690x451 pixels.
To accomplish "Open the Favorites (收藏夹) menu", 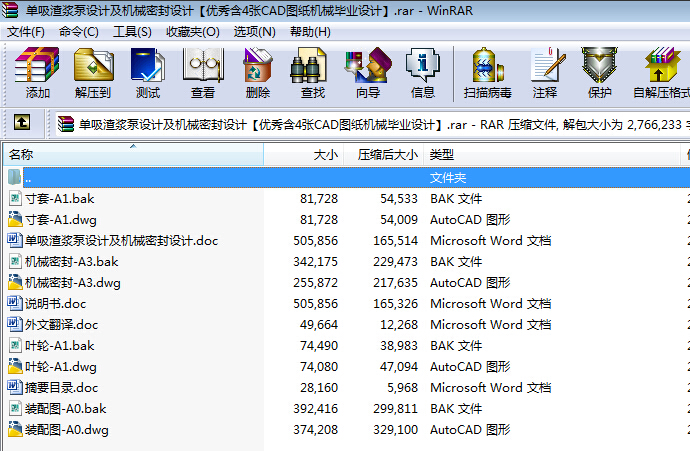I will point(193,32).
